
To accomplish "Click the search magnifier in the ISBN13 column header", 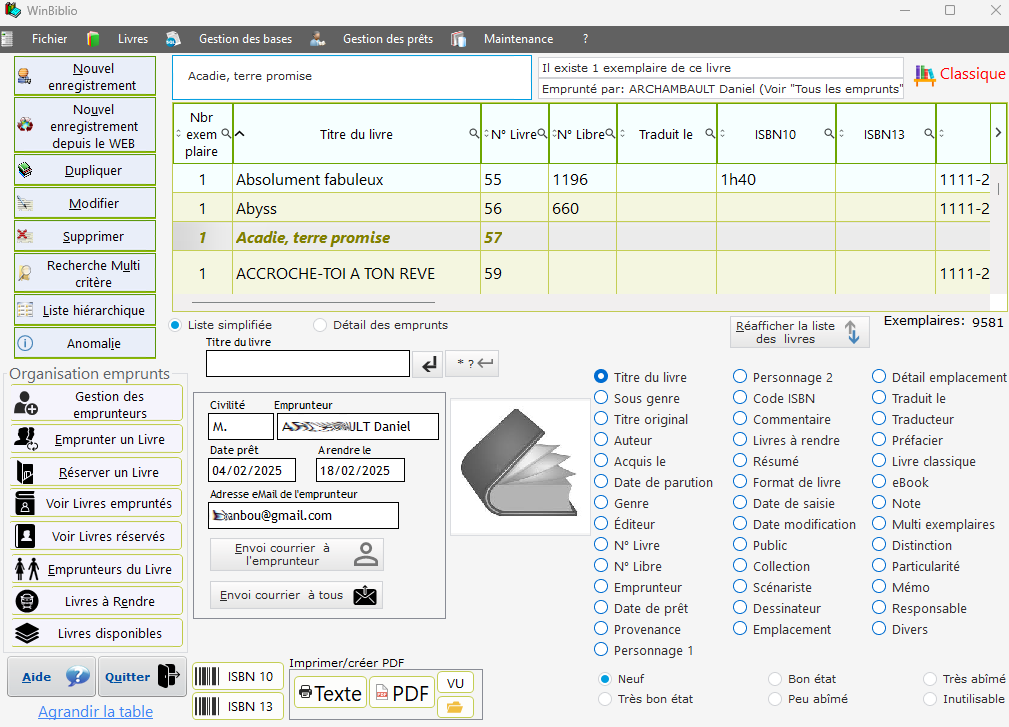I will pyautogui.click(x=929, y=133).
